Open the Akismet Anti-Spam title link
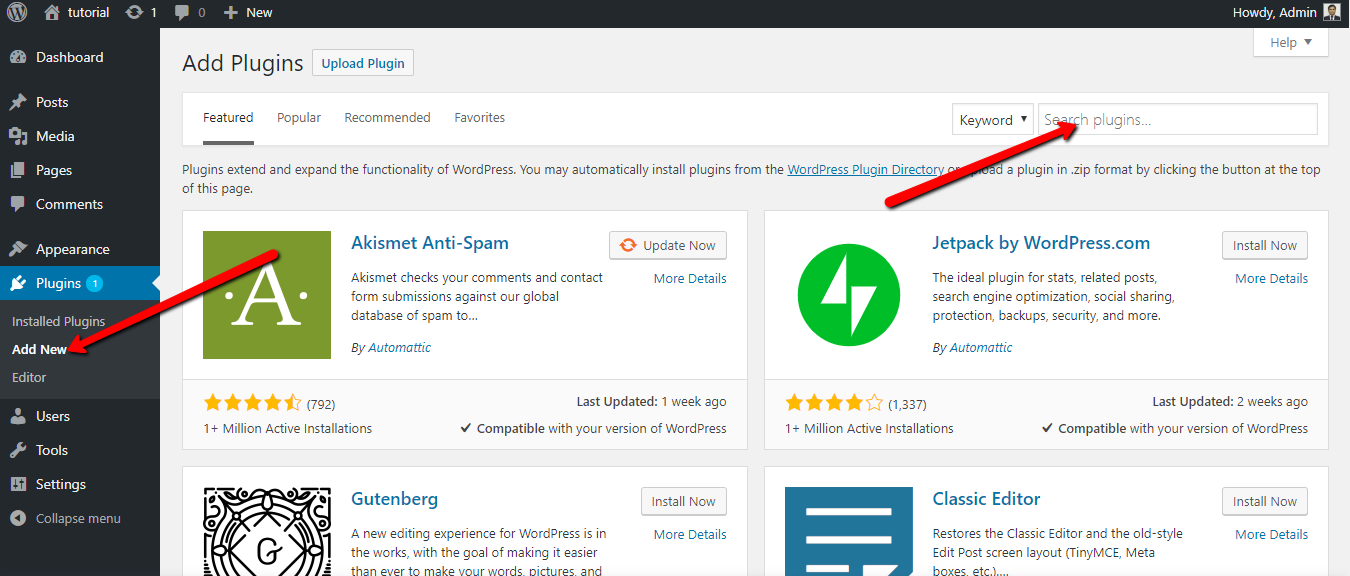Image resolution: width=1350 pixels, height=576 pixels. click(430, 243)
